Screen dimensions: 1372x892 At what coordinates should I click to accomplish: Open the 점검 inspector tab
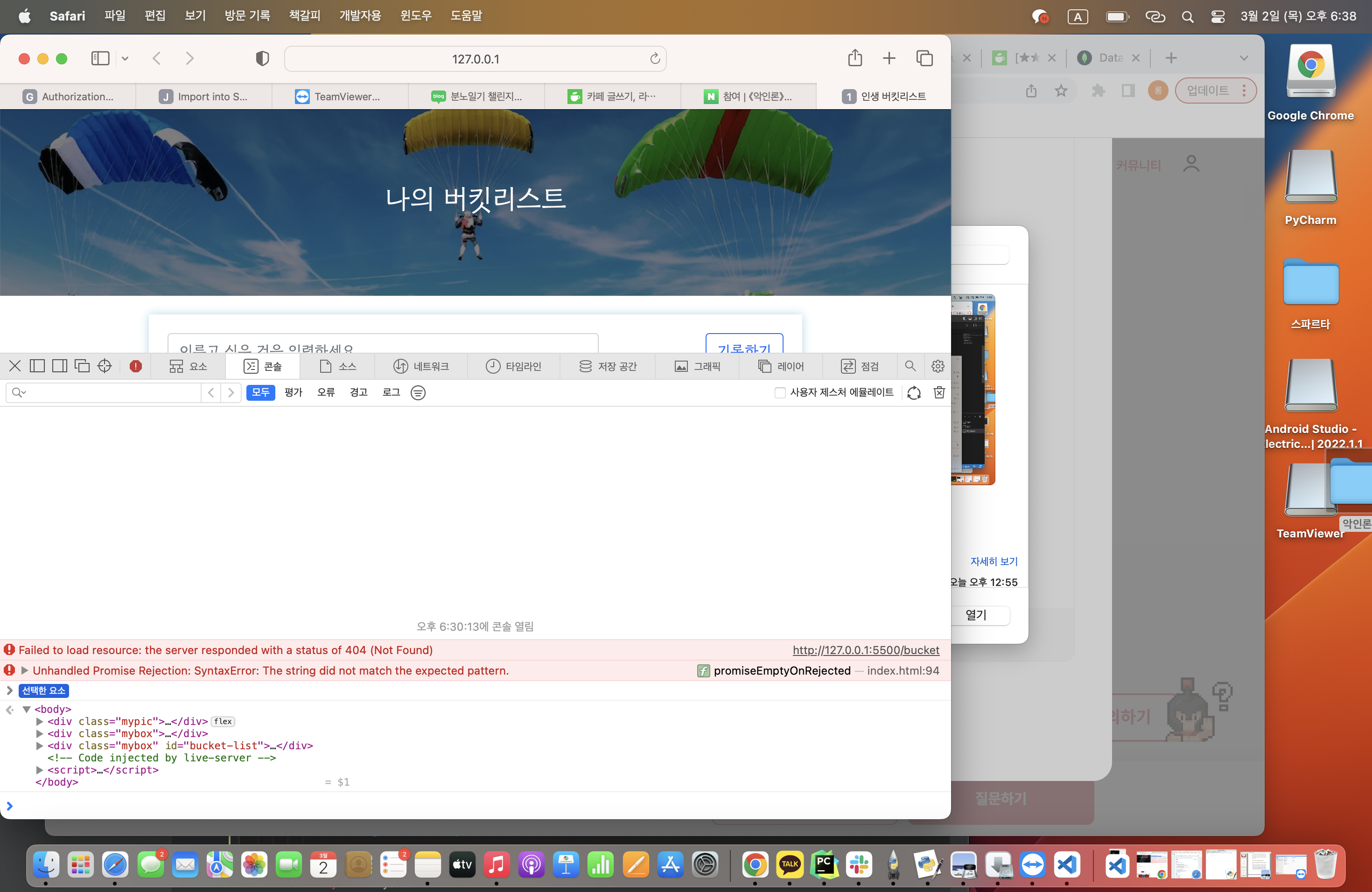(860, 367)
